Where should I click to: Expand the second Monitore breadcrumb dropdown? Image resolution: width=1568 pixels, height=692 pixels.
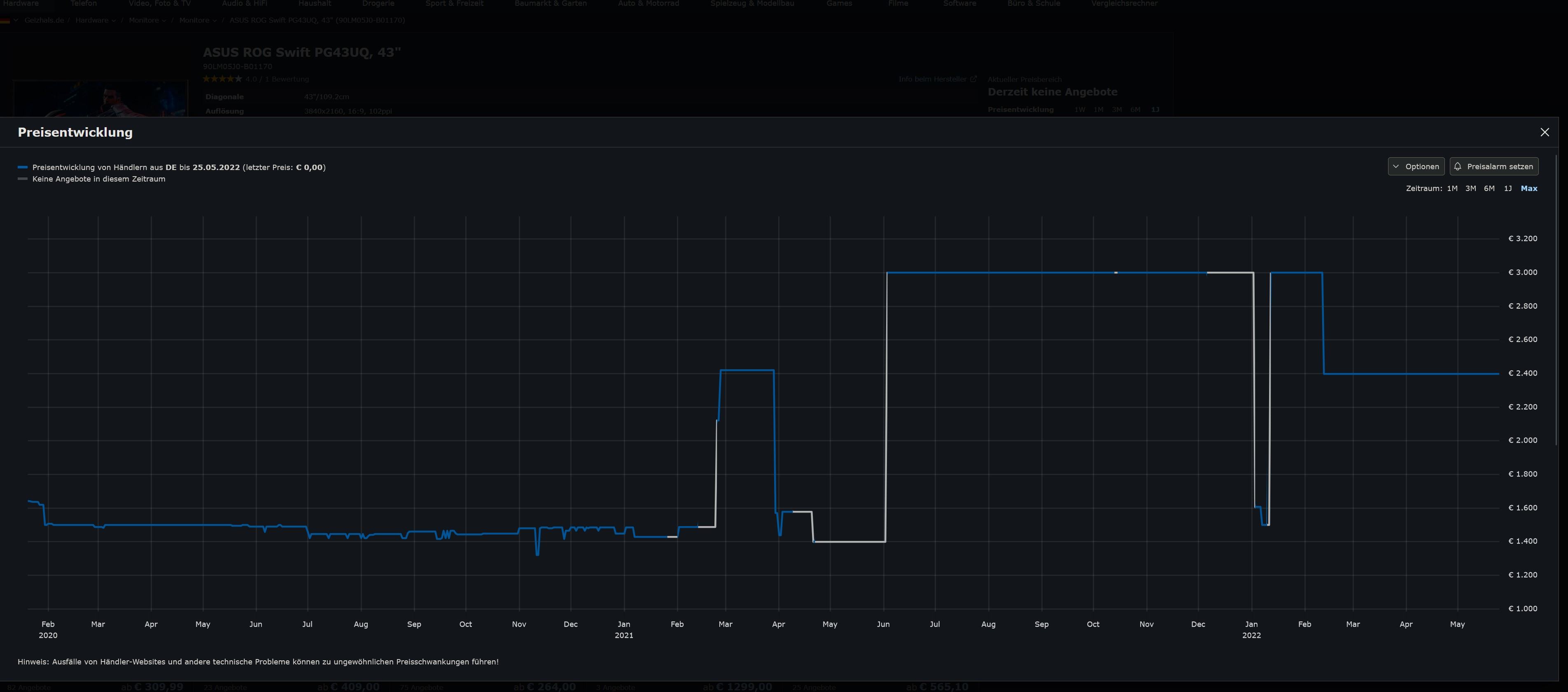[x=198, y=20]
